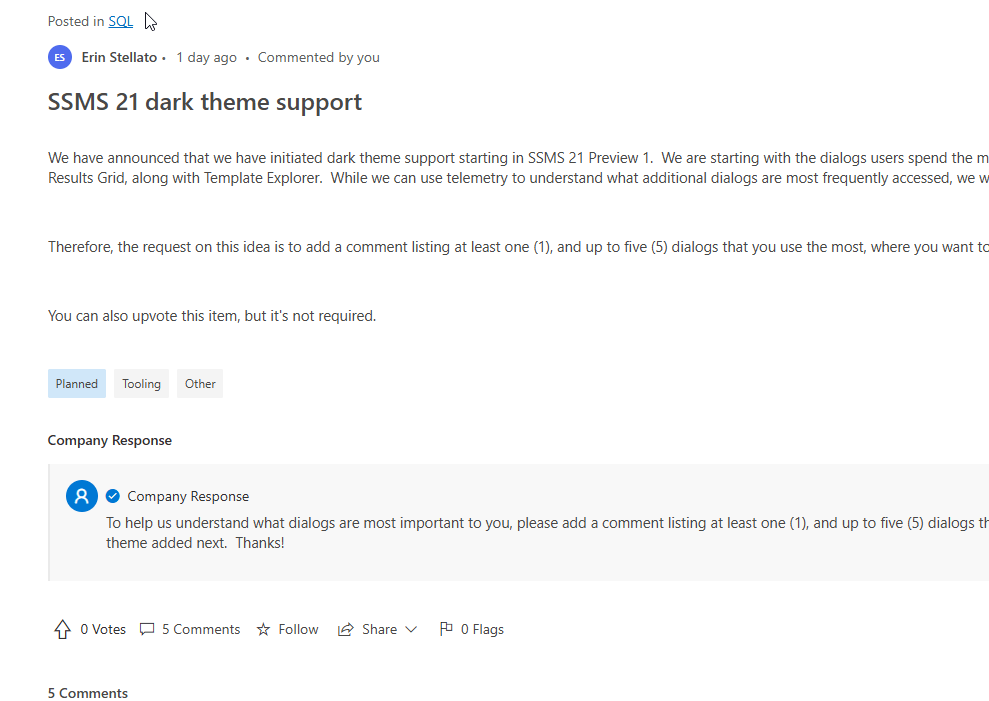Select the Planned status tag
The height and width of the screenshot is (701, 989).
pos(77,383)
